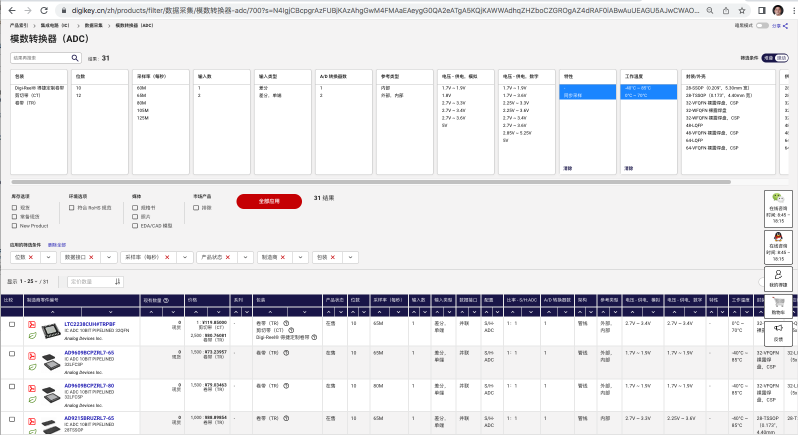The height and width of the screenshot is (435, 798).
Task: Open the contact us person widget
Action: click(778, 278)
